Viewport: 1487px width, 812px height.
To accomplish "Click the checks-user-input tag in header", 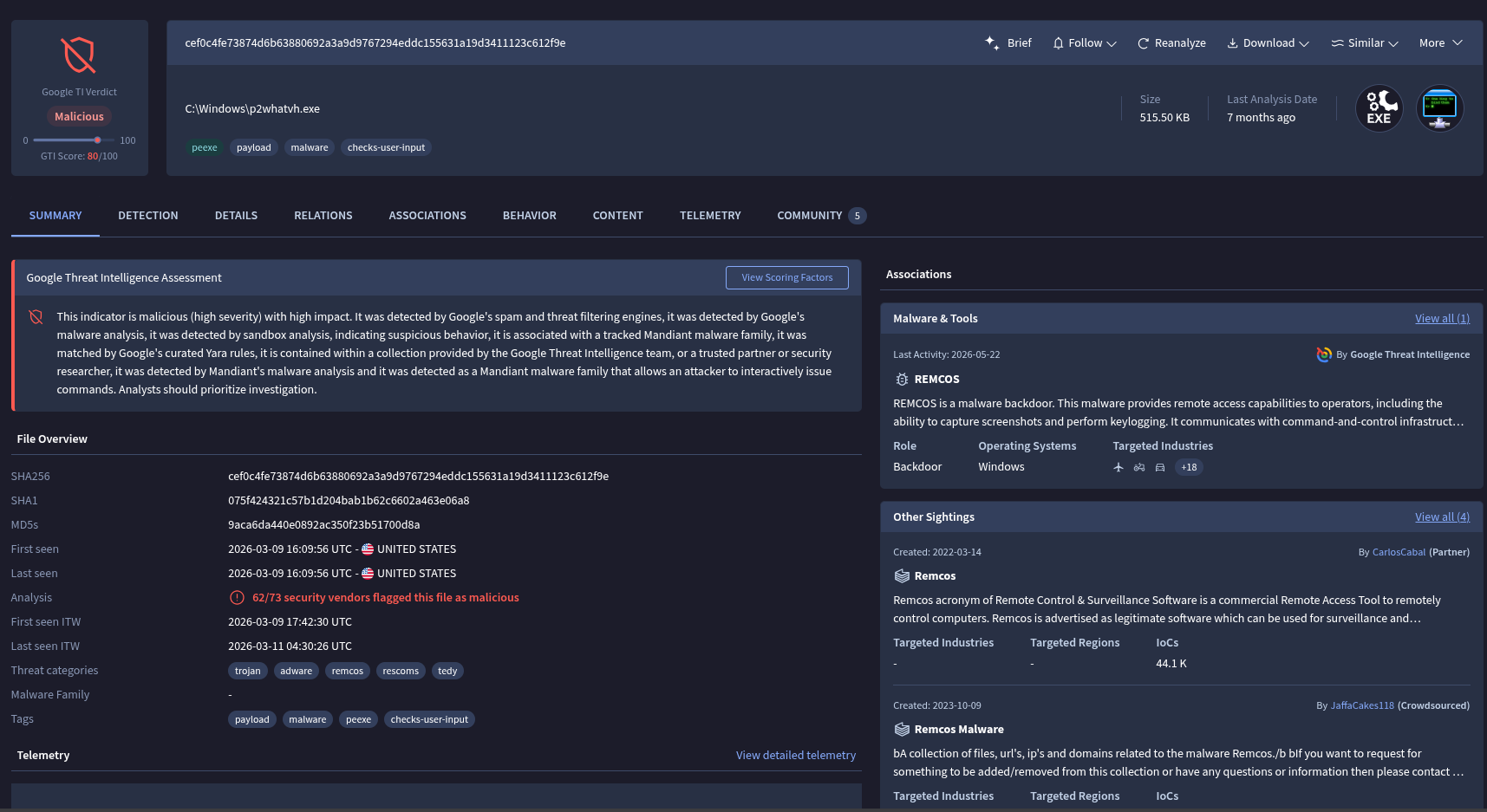I will point(386,148).
